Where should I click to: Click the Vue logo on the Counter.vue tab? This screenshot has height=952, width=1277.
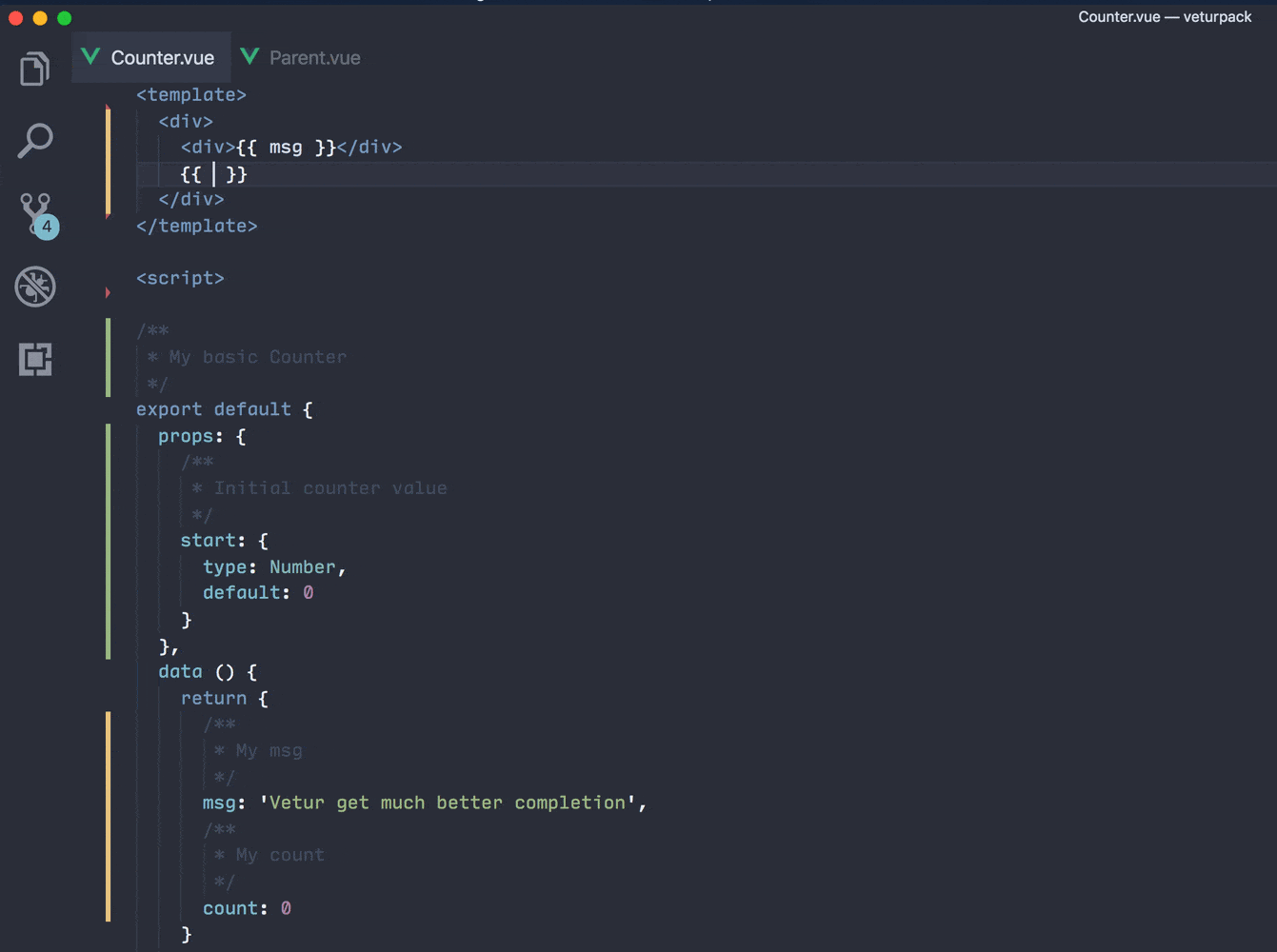click(90, 56)
